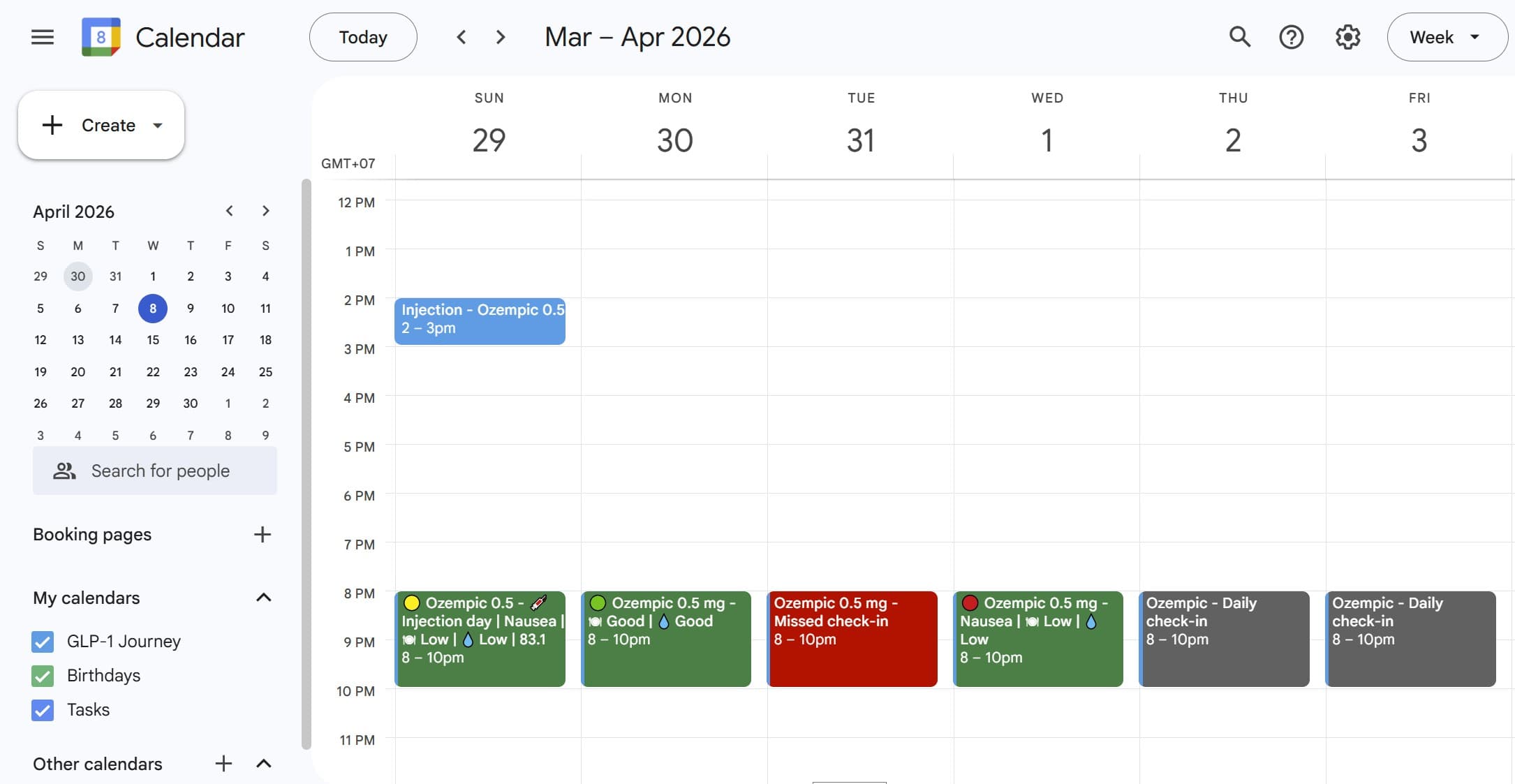Open the Settings gear

[x=1347, y=37]
